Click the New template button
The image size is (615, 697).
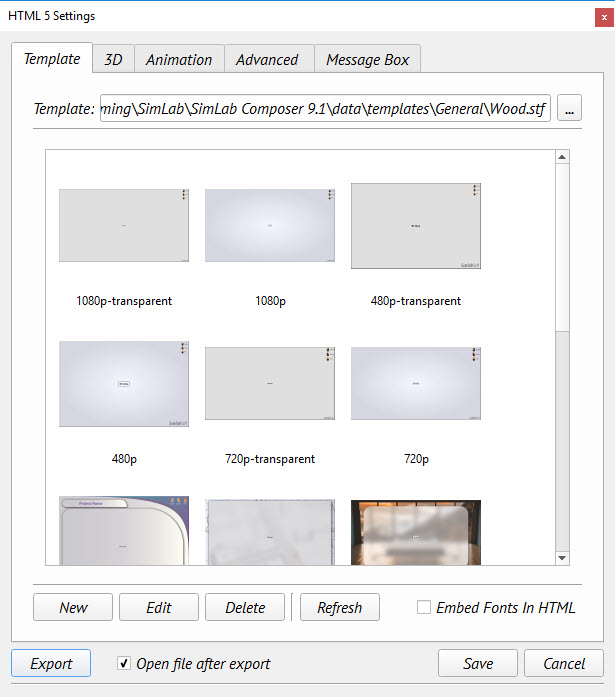pos(73,607)
